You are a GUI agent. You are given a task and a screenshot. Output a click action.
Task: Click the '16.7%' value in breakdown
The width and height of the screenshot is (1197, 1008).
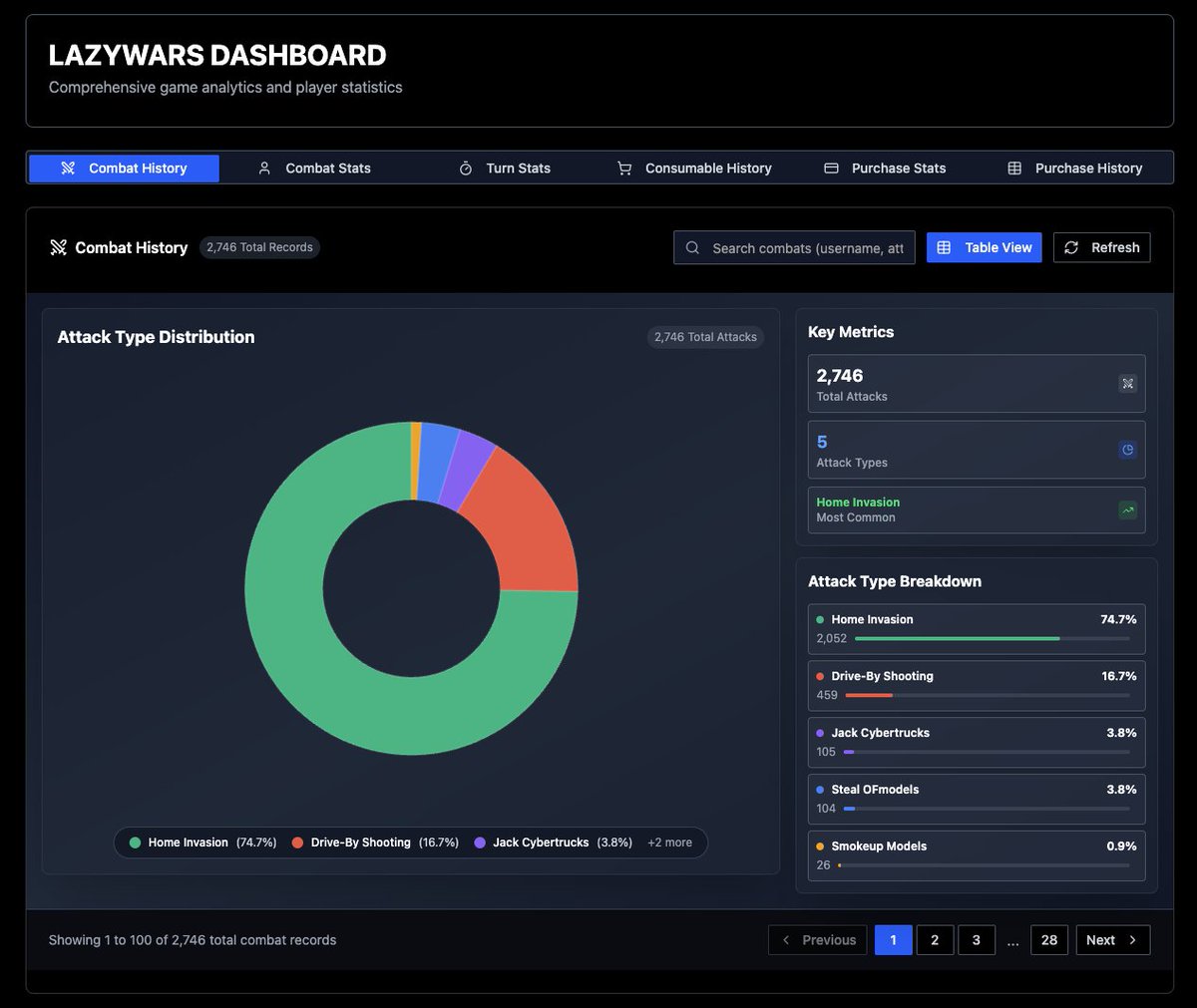tap(1118, 676)
